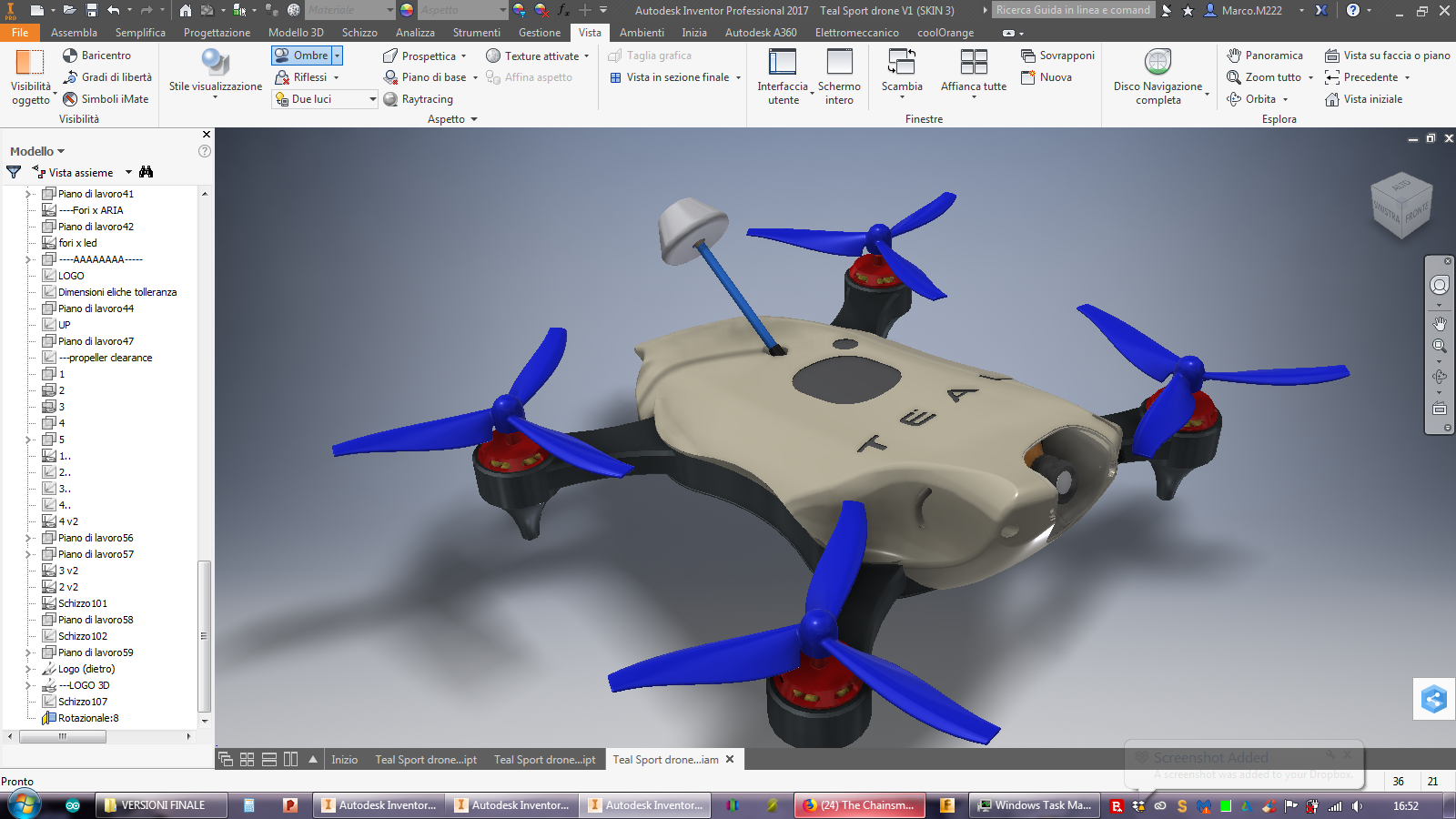
Task: Open a Nuova window
Action: pos(1046,77)
